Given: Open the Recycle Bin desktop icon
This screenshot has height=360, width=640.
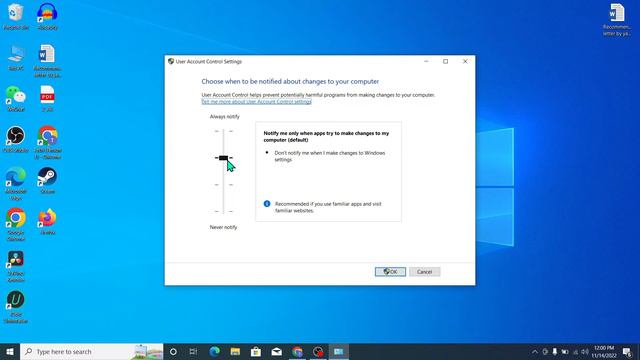Looking at the screenshot, I should point(16,16).
